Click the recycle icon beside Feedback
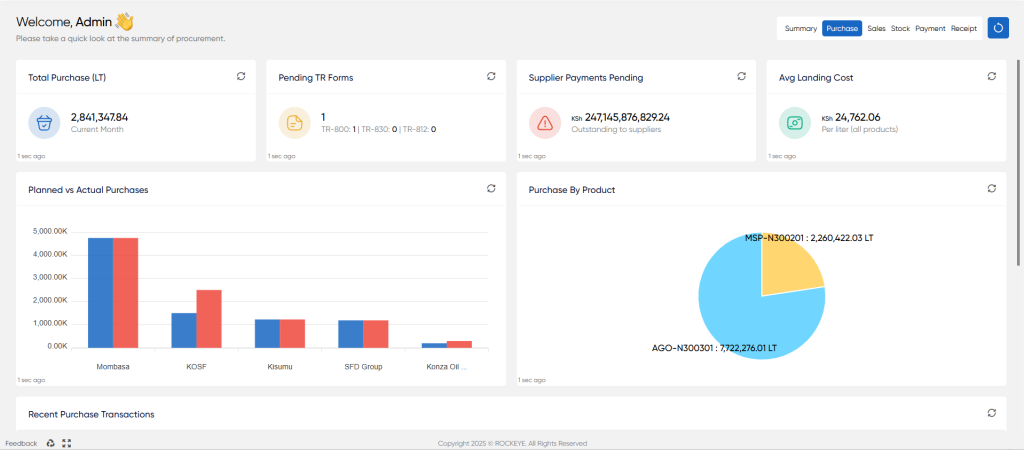Image resolution: width=1024 pixels, height=450 pixels. [x=50, y=443]
